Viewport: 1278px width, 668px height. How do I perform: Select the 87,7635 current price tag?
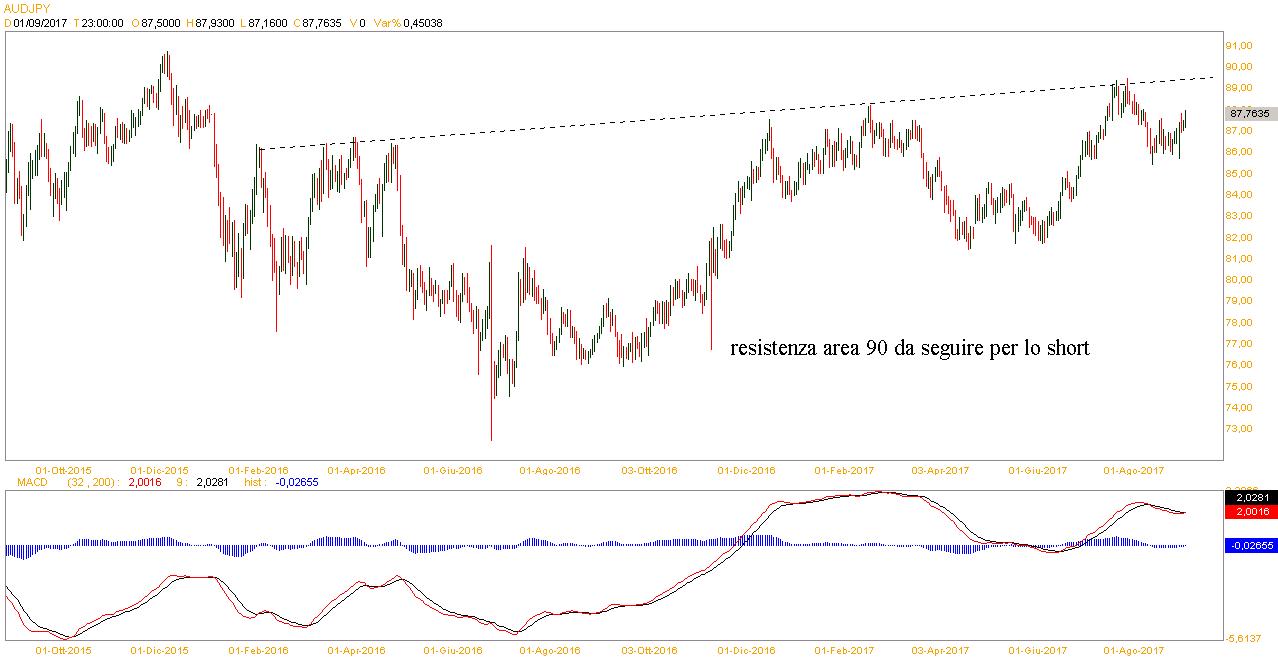click(x=1249, y=114)
